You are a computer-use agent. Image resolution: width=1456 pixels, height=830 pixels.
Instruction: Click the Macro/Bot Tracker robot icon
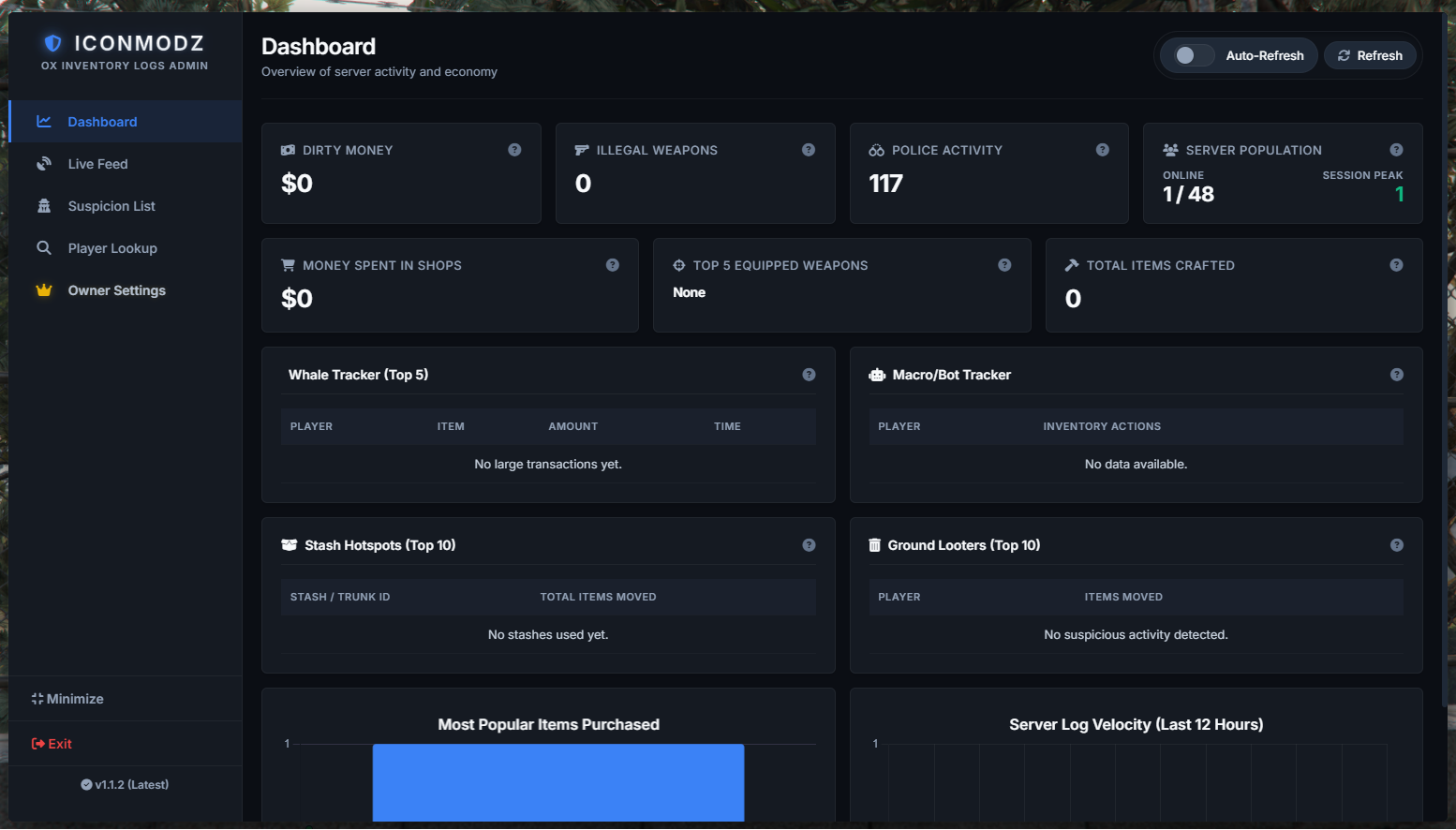click(x=877, y=375)
